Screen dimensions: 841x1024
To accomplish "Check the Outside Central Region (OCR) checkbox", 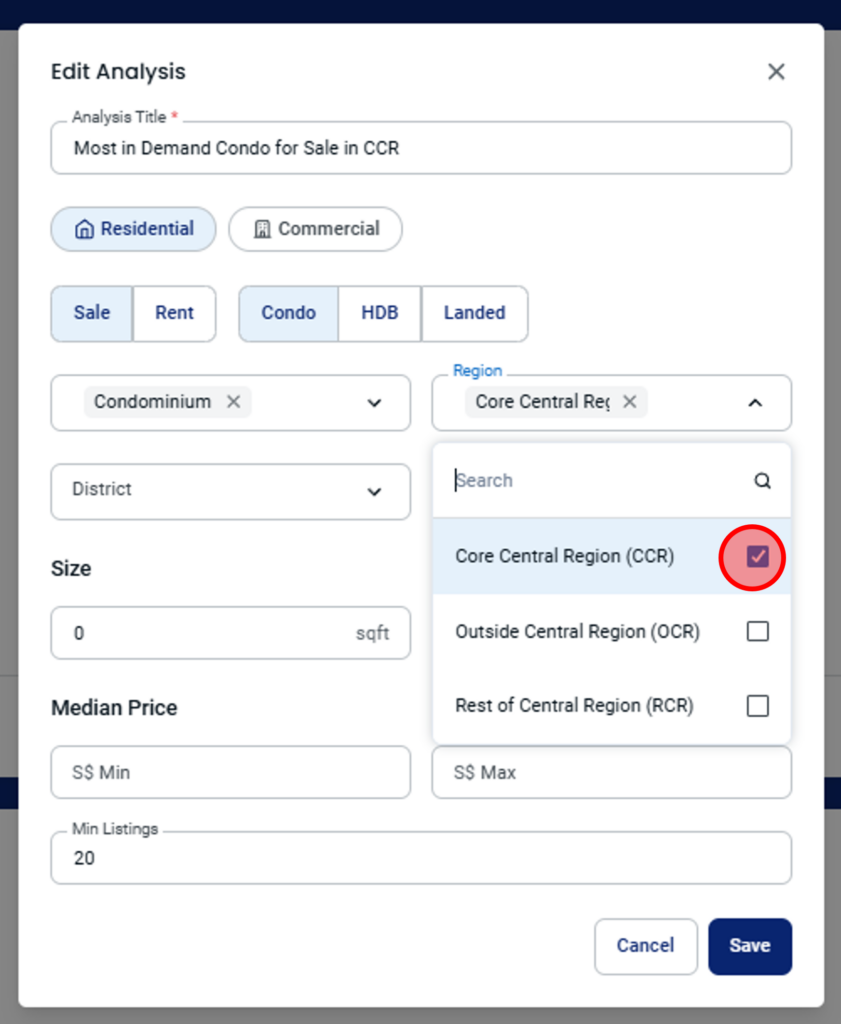I will tap(757, 632).
